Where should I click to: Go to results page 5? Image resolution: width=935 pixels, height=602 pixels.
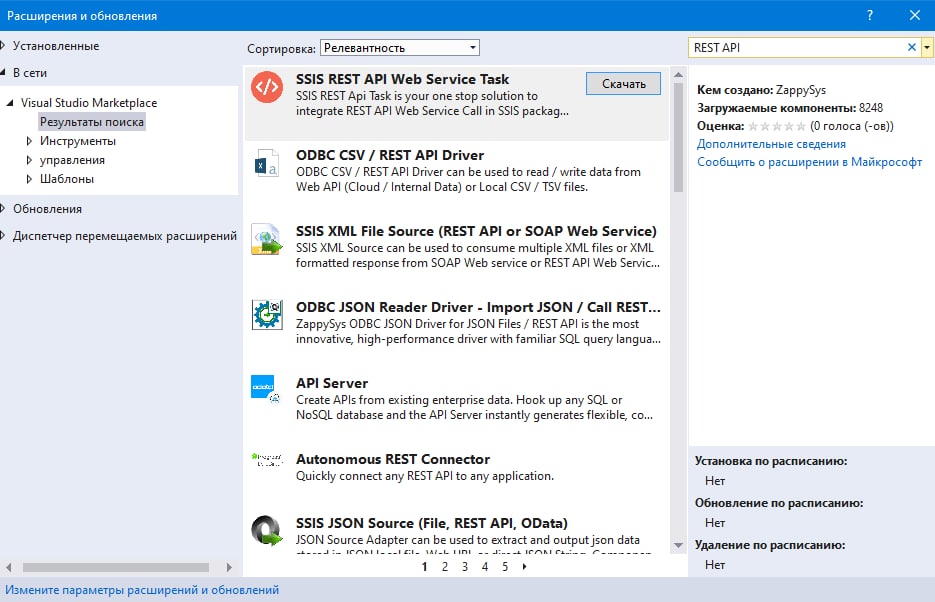pos(505,567)
